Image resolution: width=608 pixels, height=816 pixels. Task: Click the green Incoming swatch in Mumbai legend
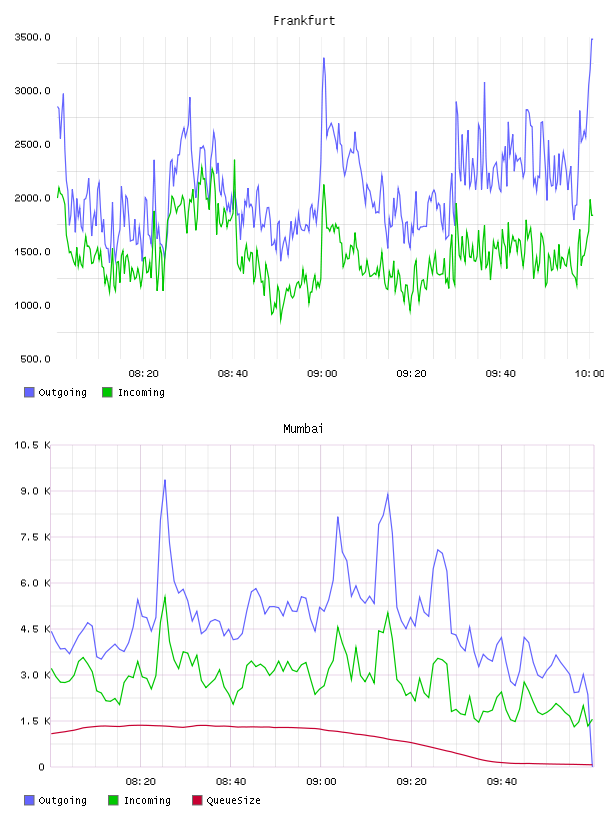click(113, 800)
